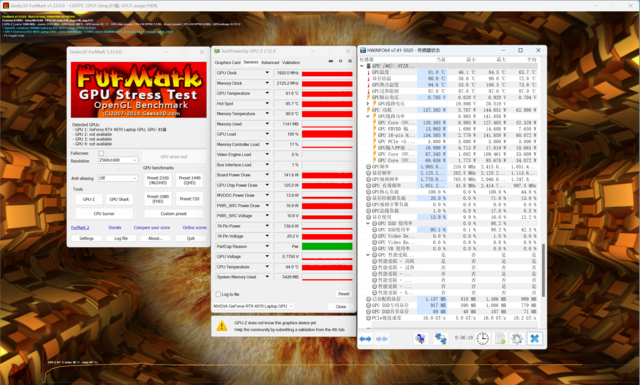640x385 pixels.
Task: Click HWiNFO vertical scrollbar thumb
Action: [543, 271]
